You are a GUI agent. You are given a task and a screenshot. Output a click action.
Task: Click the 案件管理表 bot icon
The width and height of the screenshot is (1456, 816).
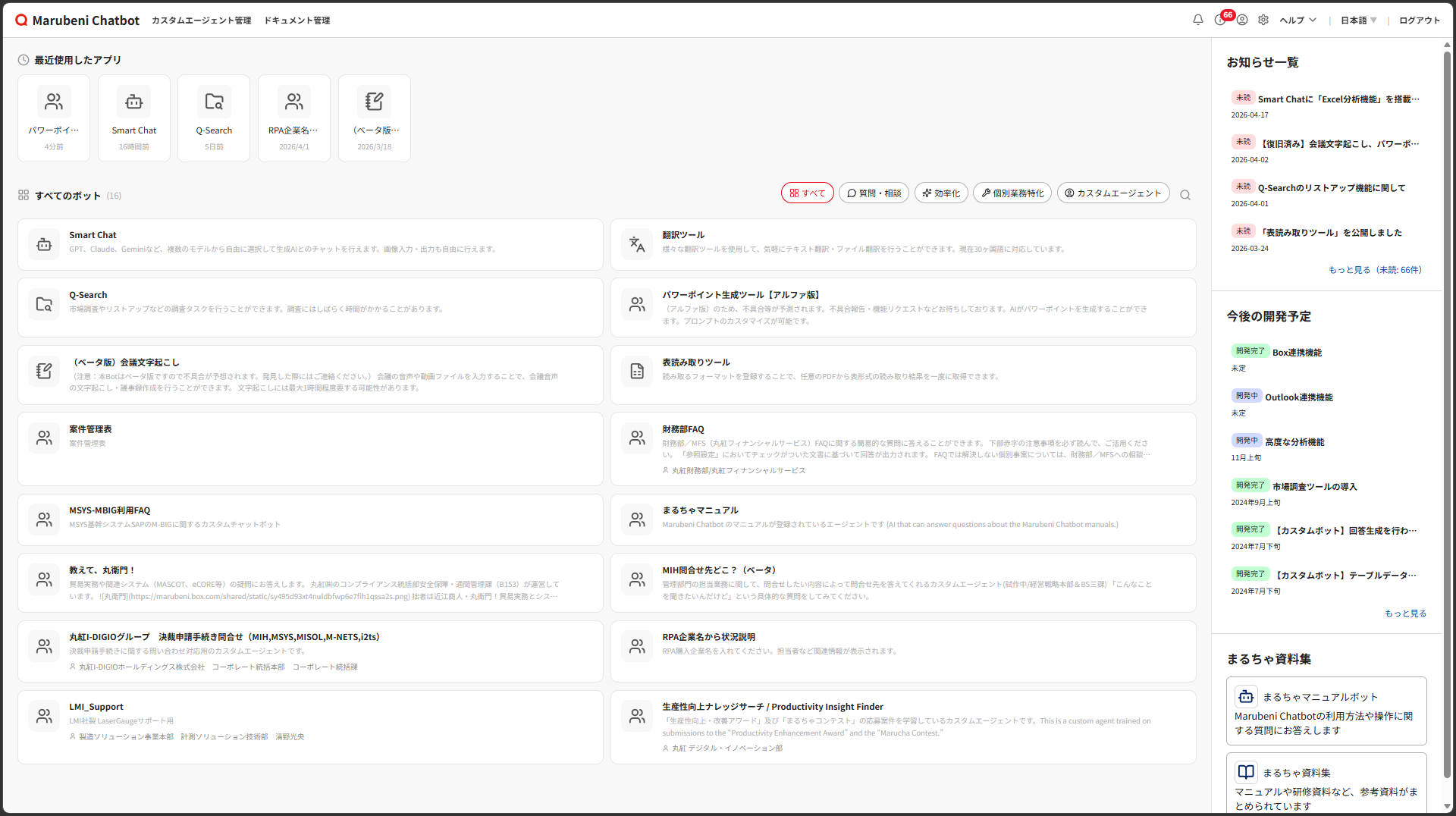point(44,438)
